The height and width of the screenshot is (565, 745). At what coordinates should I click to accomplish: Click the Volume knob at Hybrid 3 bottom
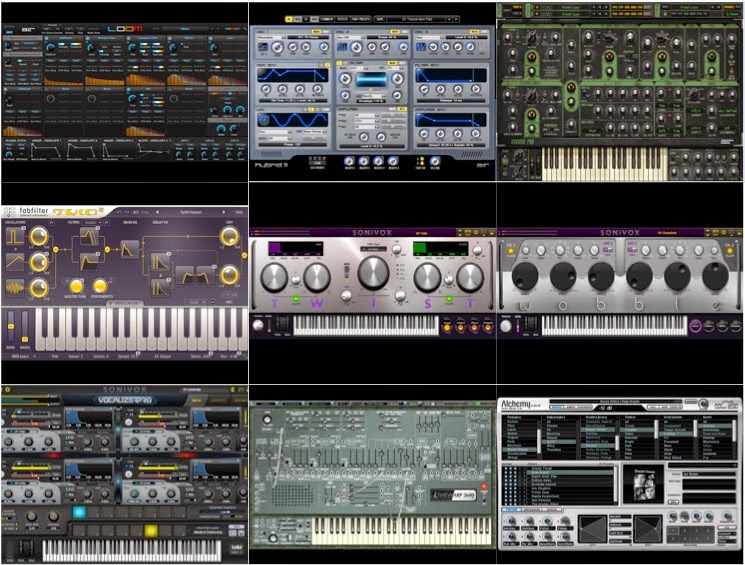tap(435, 162)
